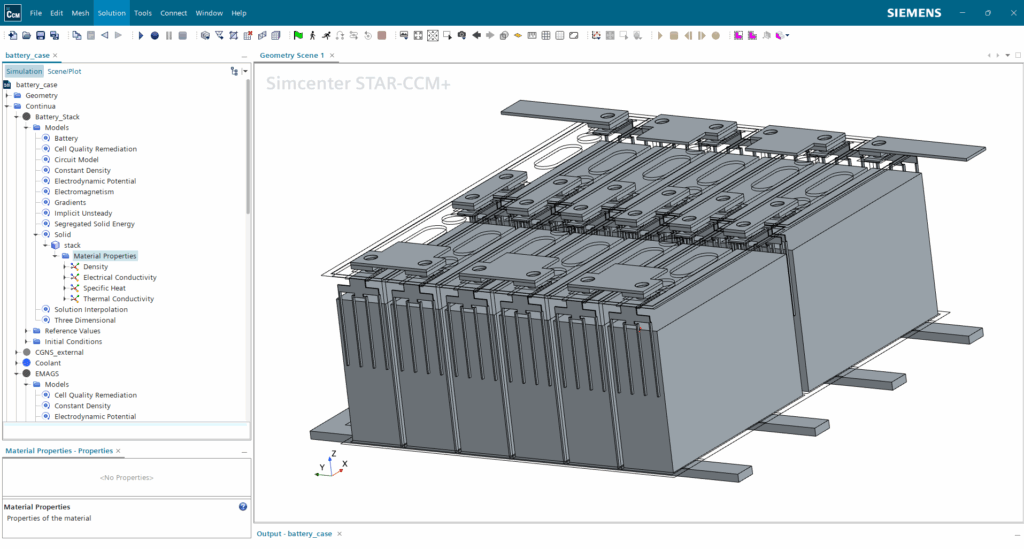
Task: Click the blue Initialize Solution sphere icon
Action: (x=155, y=36)
